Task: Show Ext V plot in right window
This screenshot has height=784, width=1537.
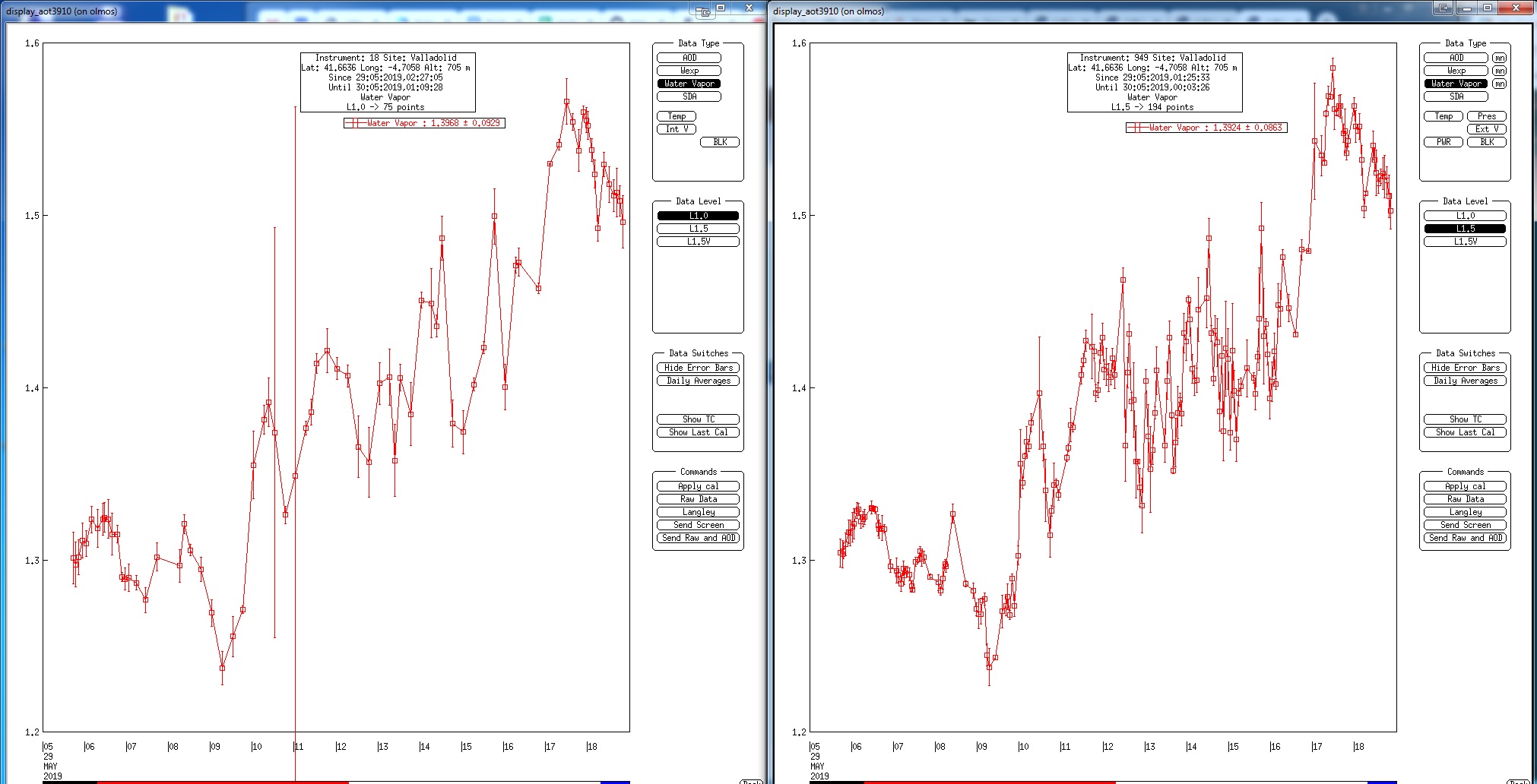Action: pyautogui.click(x=1487, y=129)
